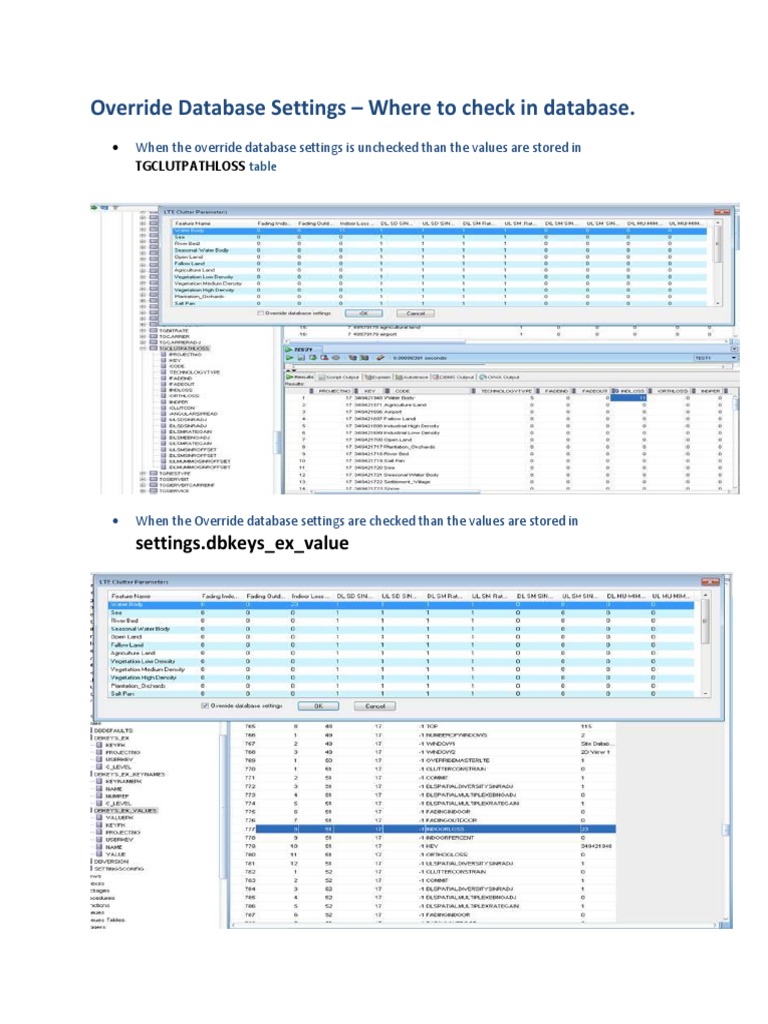Image resolution: width=768 pixels, height=1024 pixels.
Task: Select the DBKEYS_EX_VALUES table in the tree
Action: tap(125, 810)
